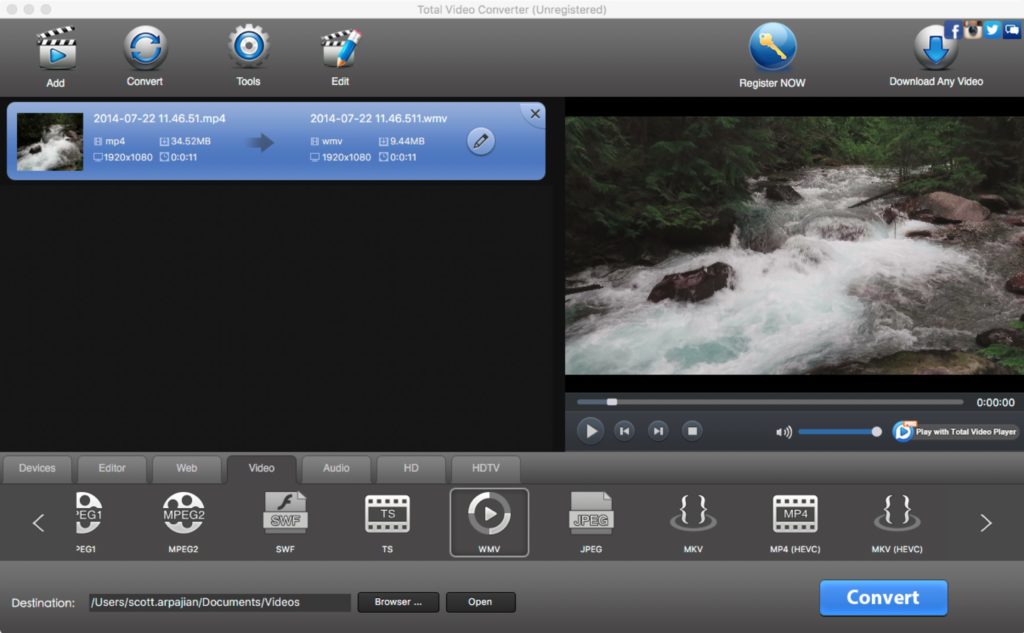
Task: Open the Facebook share icon
Action: click(955, 29)
